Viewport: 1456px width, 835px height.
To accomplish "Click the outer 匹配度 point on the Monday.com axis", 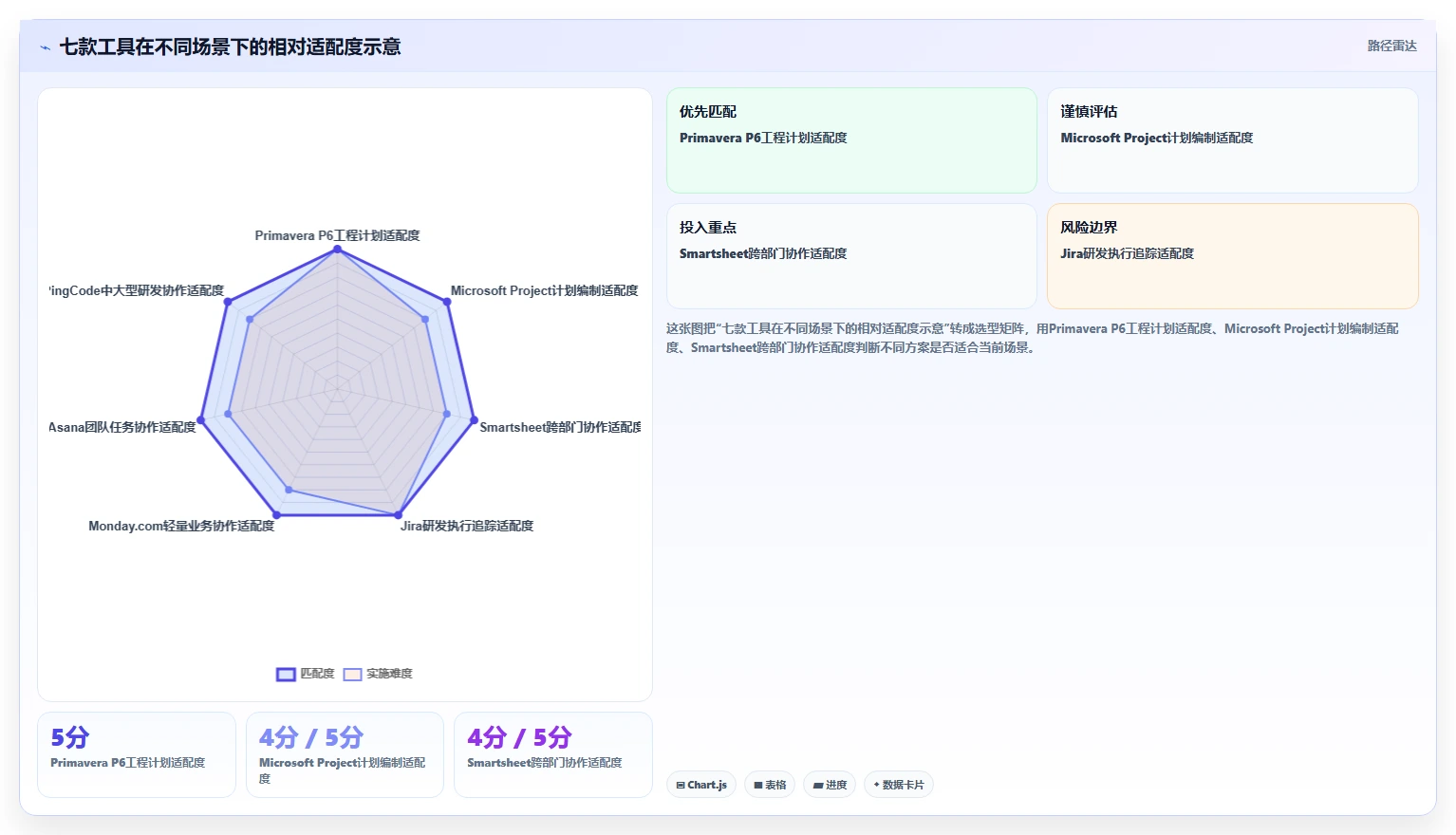I will click(276, 514).
